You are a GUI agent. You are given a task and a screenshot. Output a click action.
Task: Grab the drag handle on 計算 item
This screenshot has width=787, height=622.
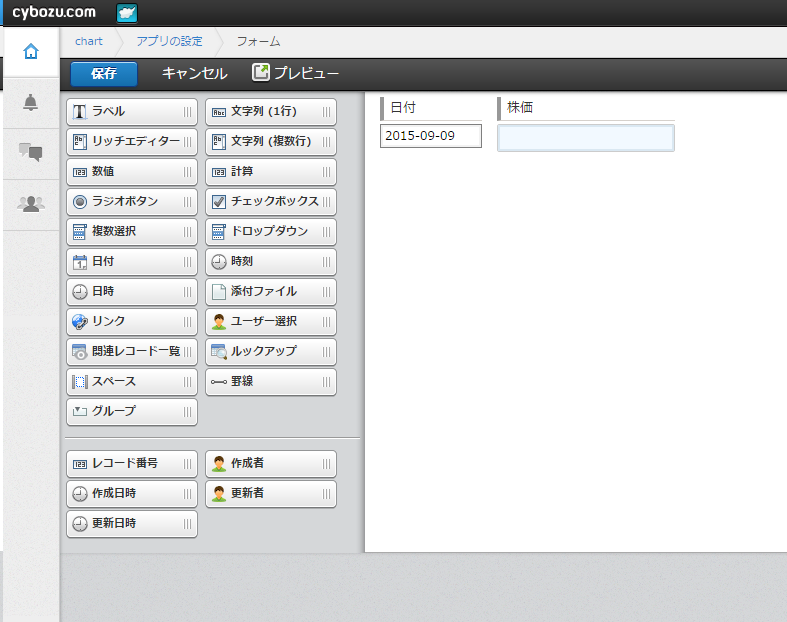click(326, 172)
